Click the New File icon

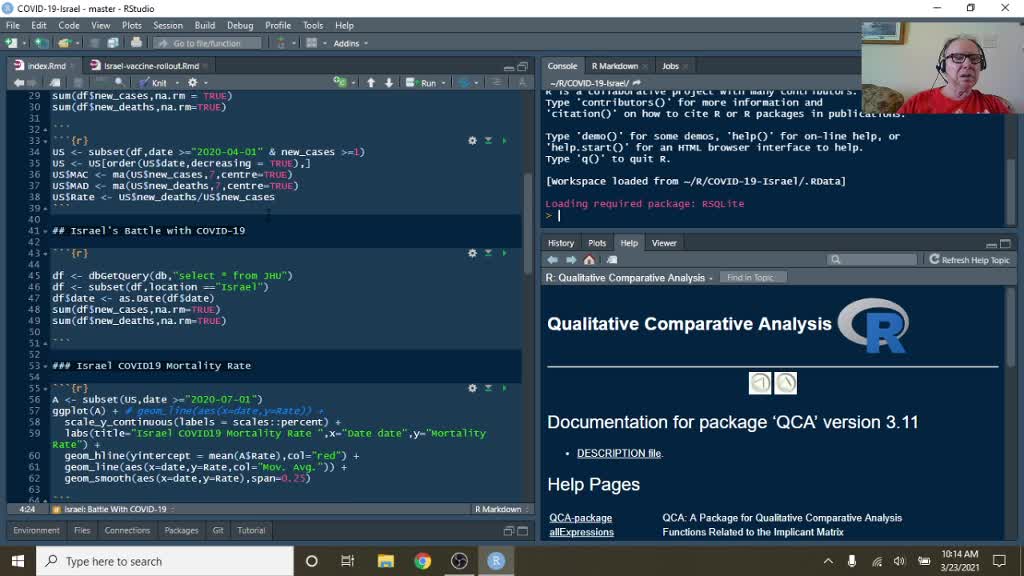(x=11, y=43)
